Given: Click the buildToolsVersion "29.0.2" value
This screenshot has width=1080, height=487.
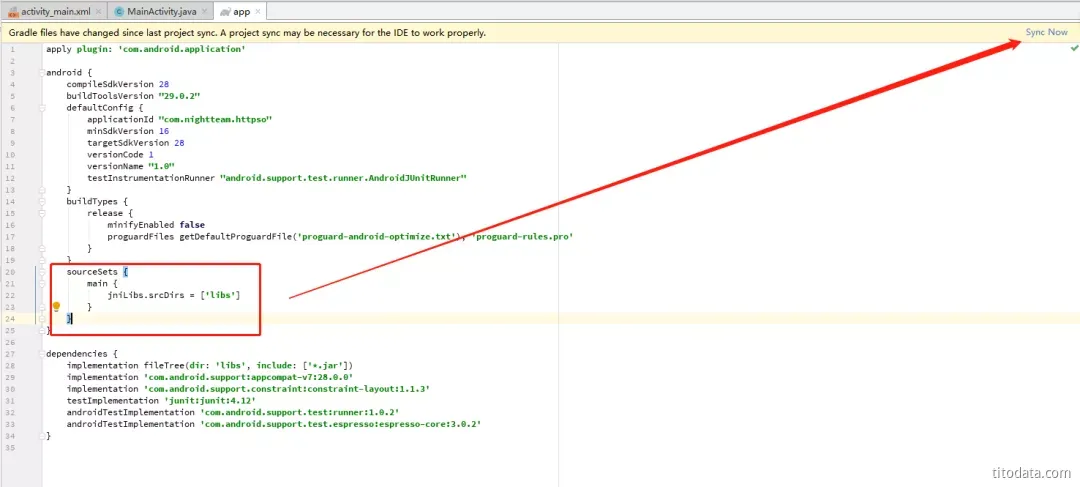Looking at the screenshot, I should (x=179, y=96).
